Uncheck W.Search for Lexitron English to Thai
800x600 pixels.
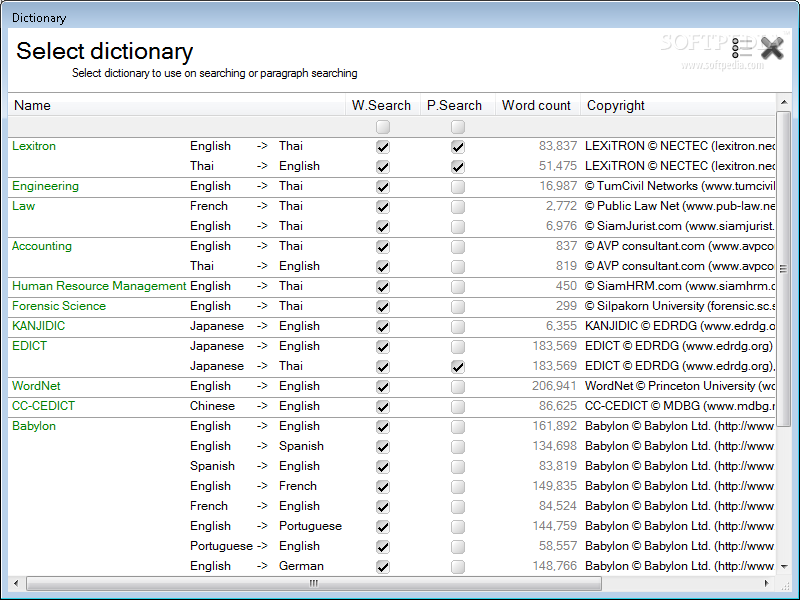(x=383, y=147)
